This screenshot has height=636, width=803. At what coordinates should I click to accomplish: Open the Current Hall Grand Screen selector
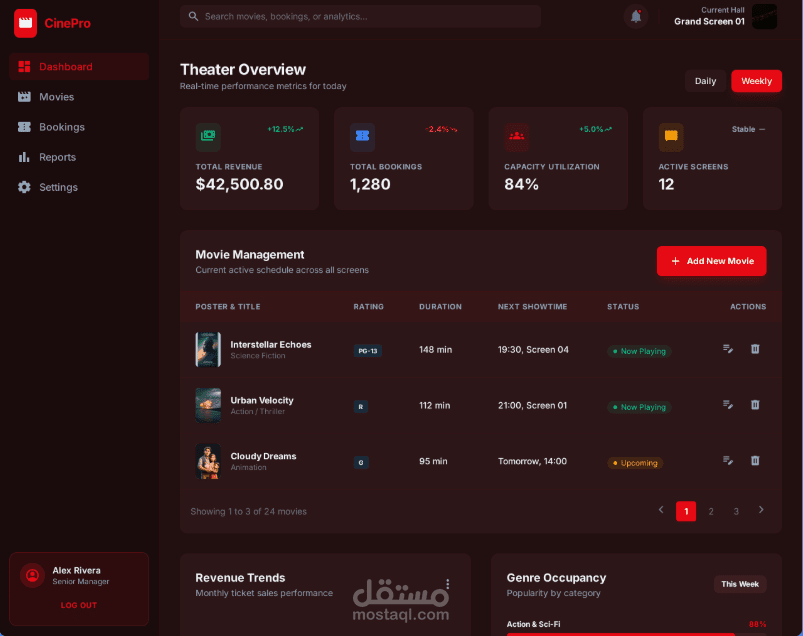click(725, 16)
